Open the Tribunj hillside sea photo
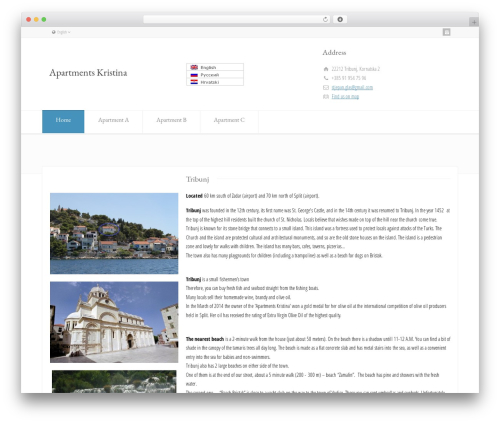The height and width of the screenshot is (423, 500). point(114,233)
